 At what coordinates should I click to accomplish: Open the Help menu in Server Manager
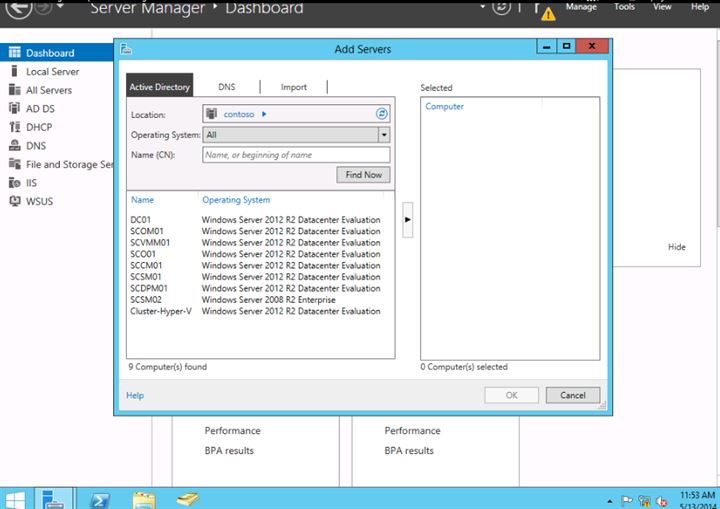pos(700,6)
